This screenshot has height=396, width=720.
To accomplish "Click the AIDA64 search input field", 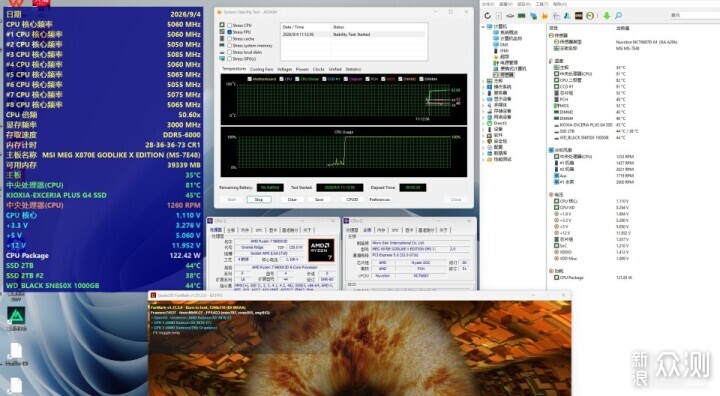I will (693, 15).
